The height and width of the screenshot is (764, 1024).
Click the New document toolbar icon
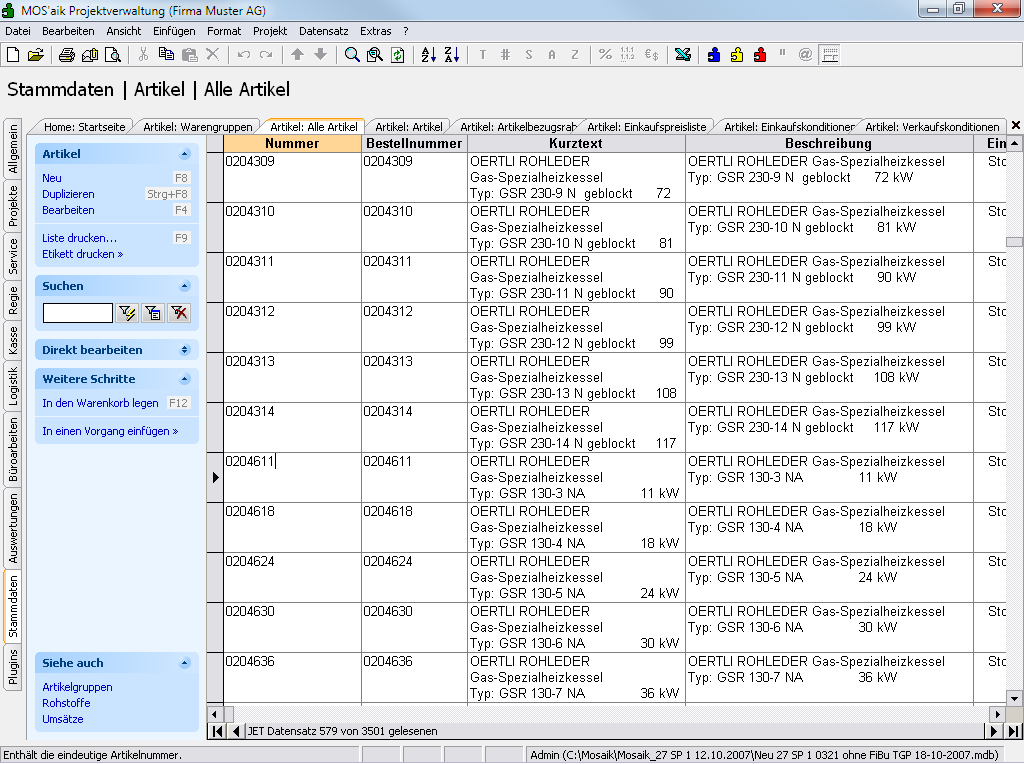(13, 55)
